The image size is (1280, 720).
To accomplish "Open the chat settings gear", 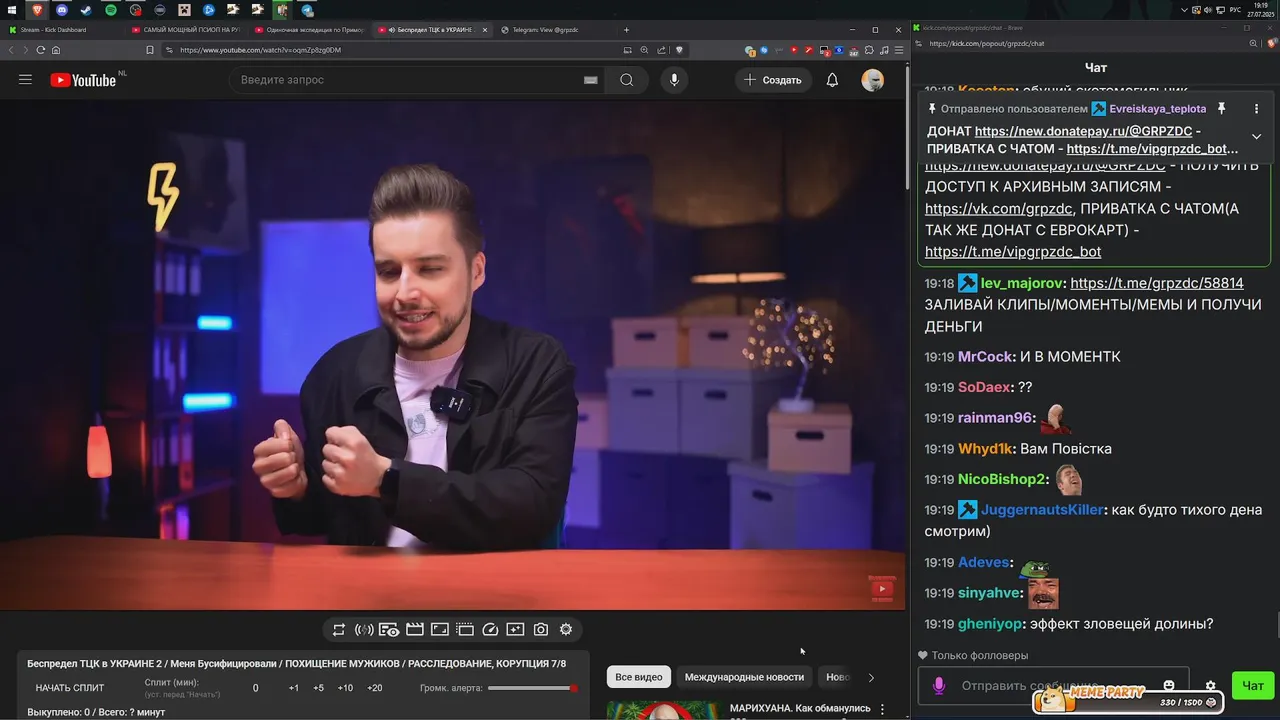I will pyautogui.click(x=1211, y=686).
